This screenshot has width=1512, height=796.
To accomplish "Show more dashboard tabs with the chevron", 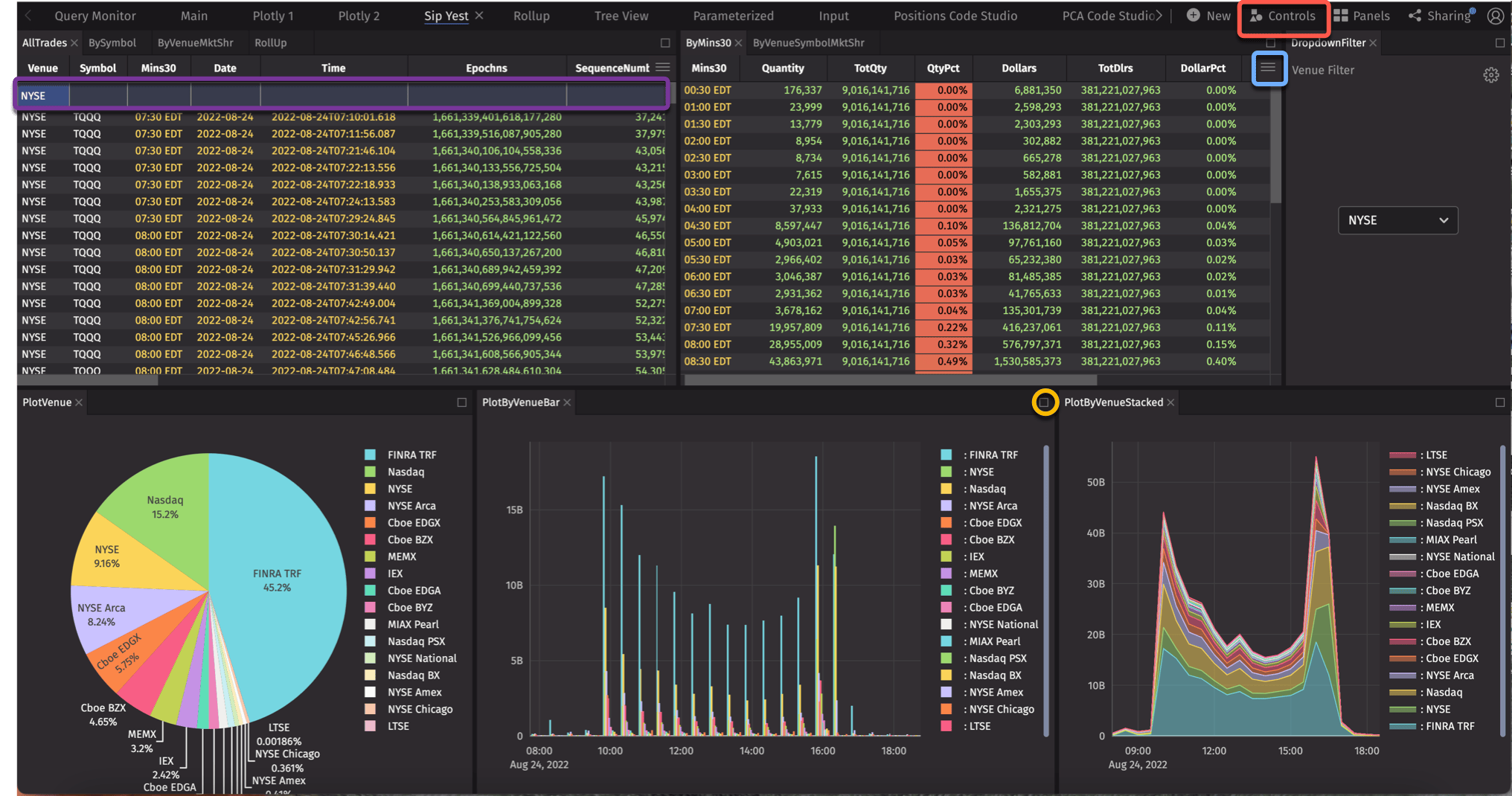I will [x=1159, y=16].
